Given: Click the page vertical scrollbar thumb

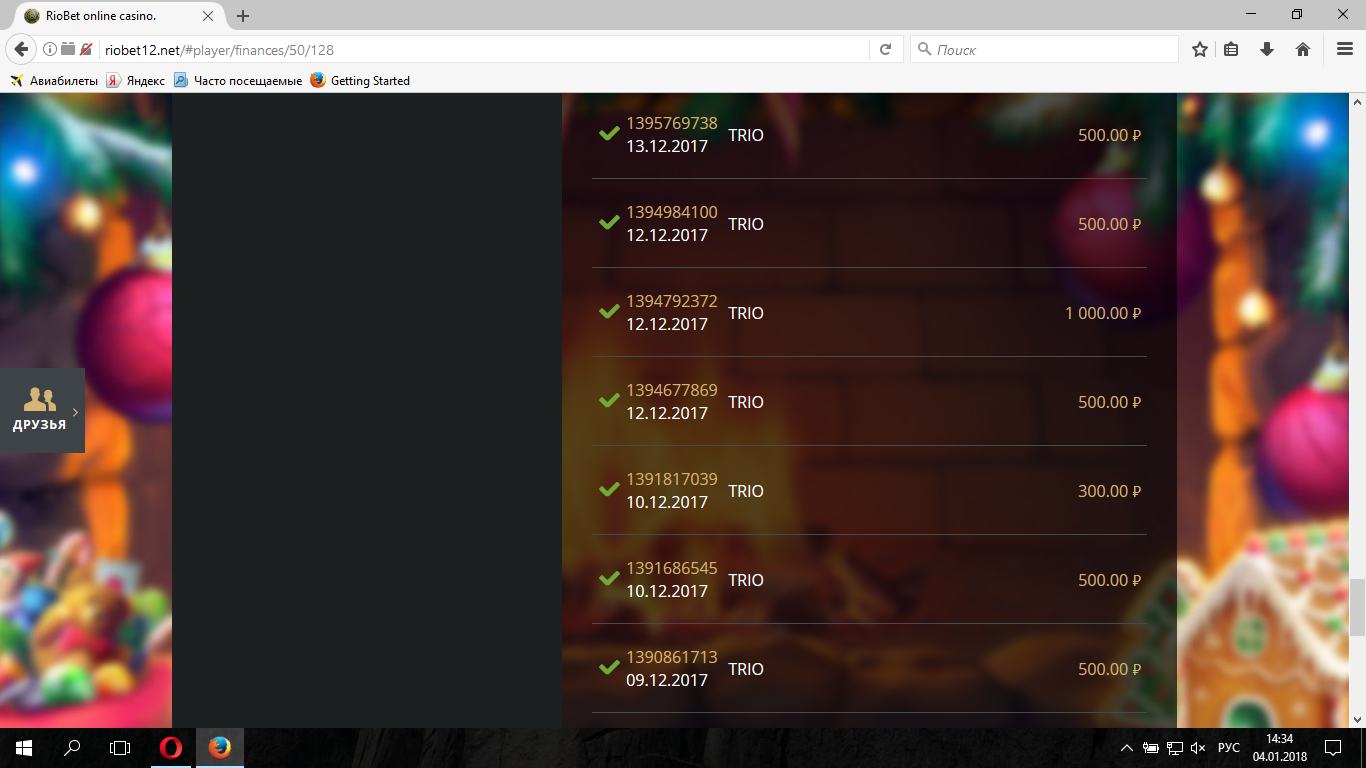Looking at the screenshot, I should [x=1357, y=607].
